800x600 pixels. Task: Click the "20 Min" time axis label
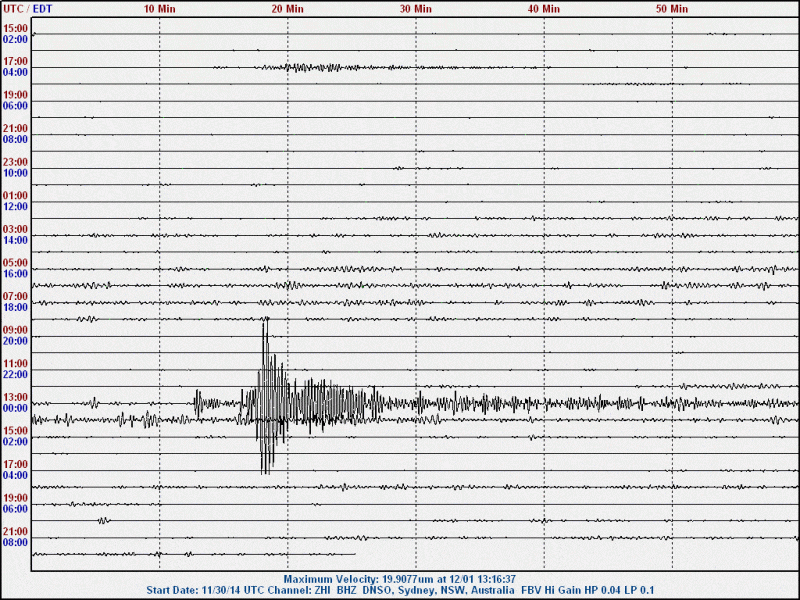coord(287,9)
